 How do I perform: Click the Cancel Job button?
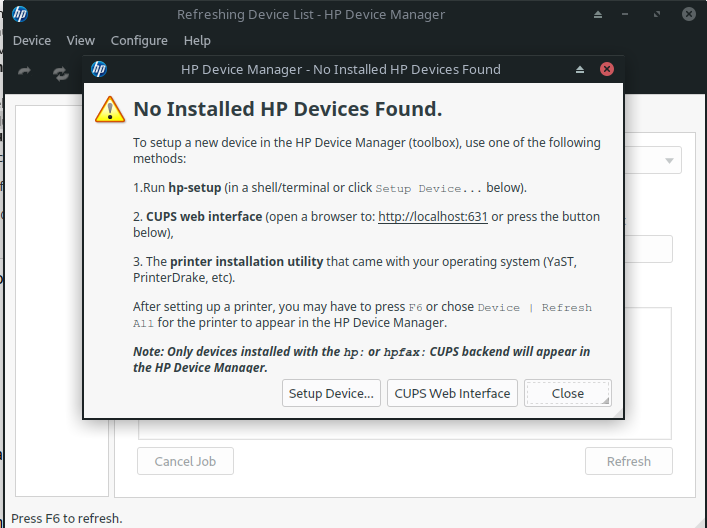(185, 461)
